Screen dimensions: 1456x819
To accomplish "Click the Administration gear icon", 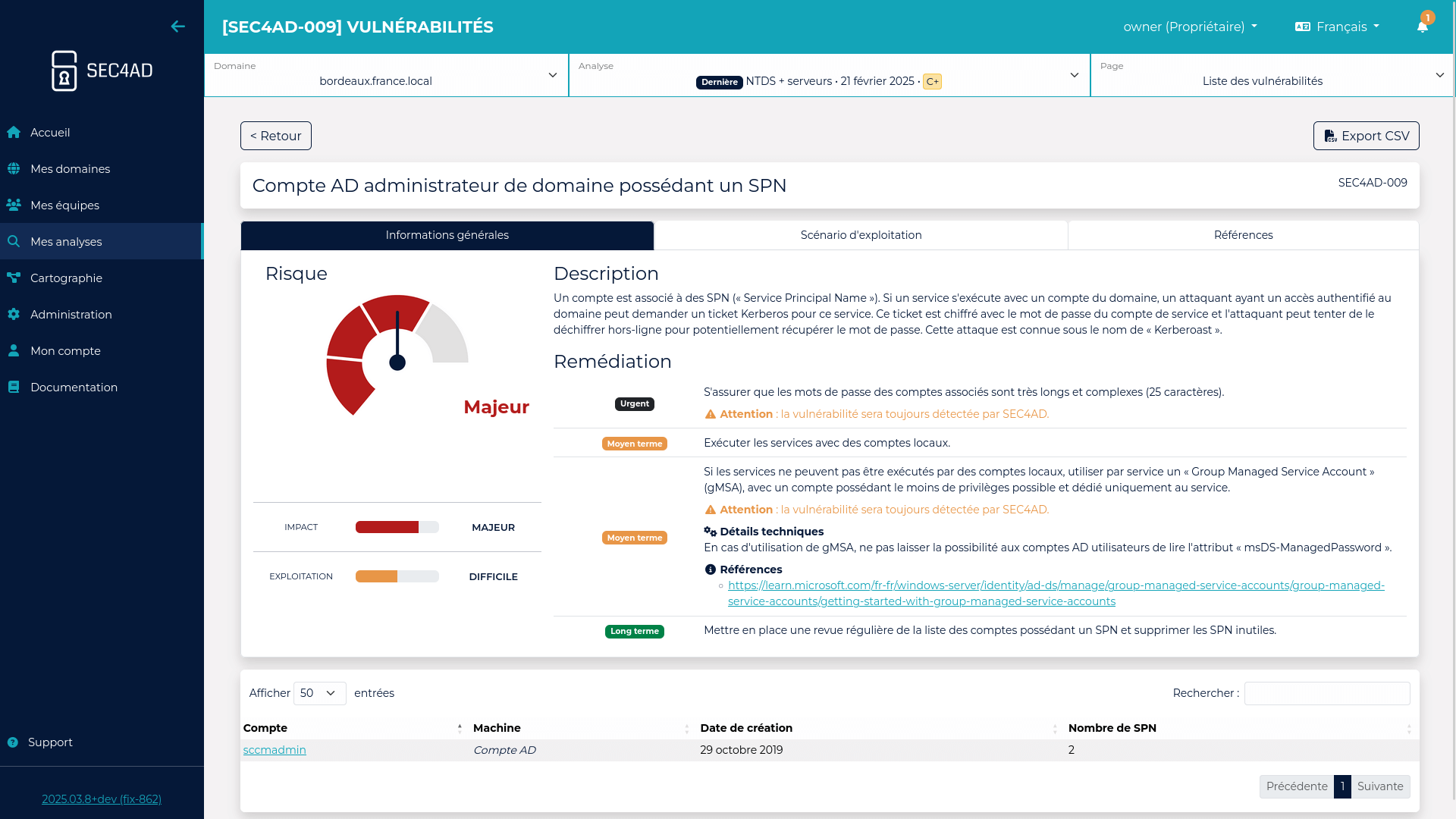I will tap(14, 315).
